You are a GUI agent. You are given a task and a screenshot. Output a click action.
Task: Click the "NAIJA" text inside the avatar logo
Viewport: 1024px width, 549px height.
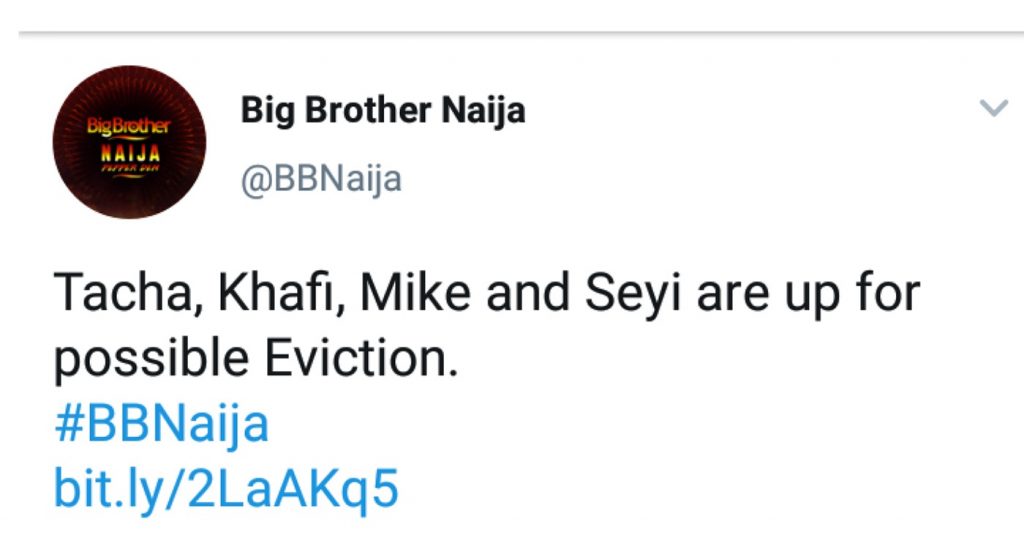tap(128, 153)
